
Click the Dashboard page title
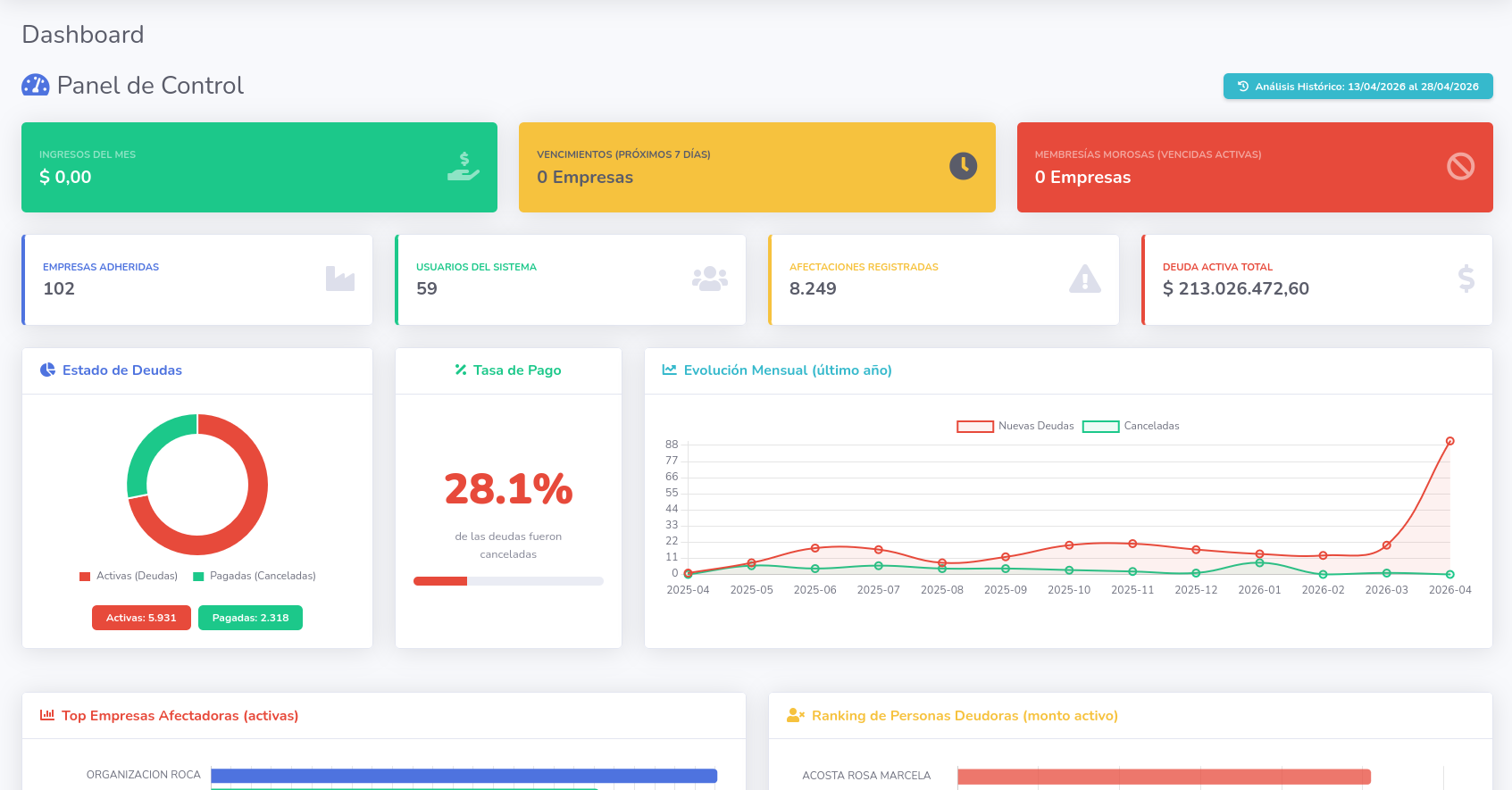pos(83,34)
